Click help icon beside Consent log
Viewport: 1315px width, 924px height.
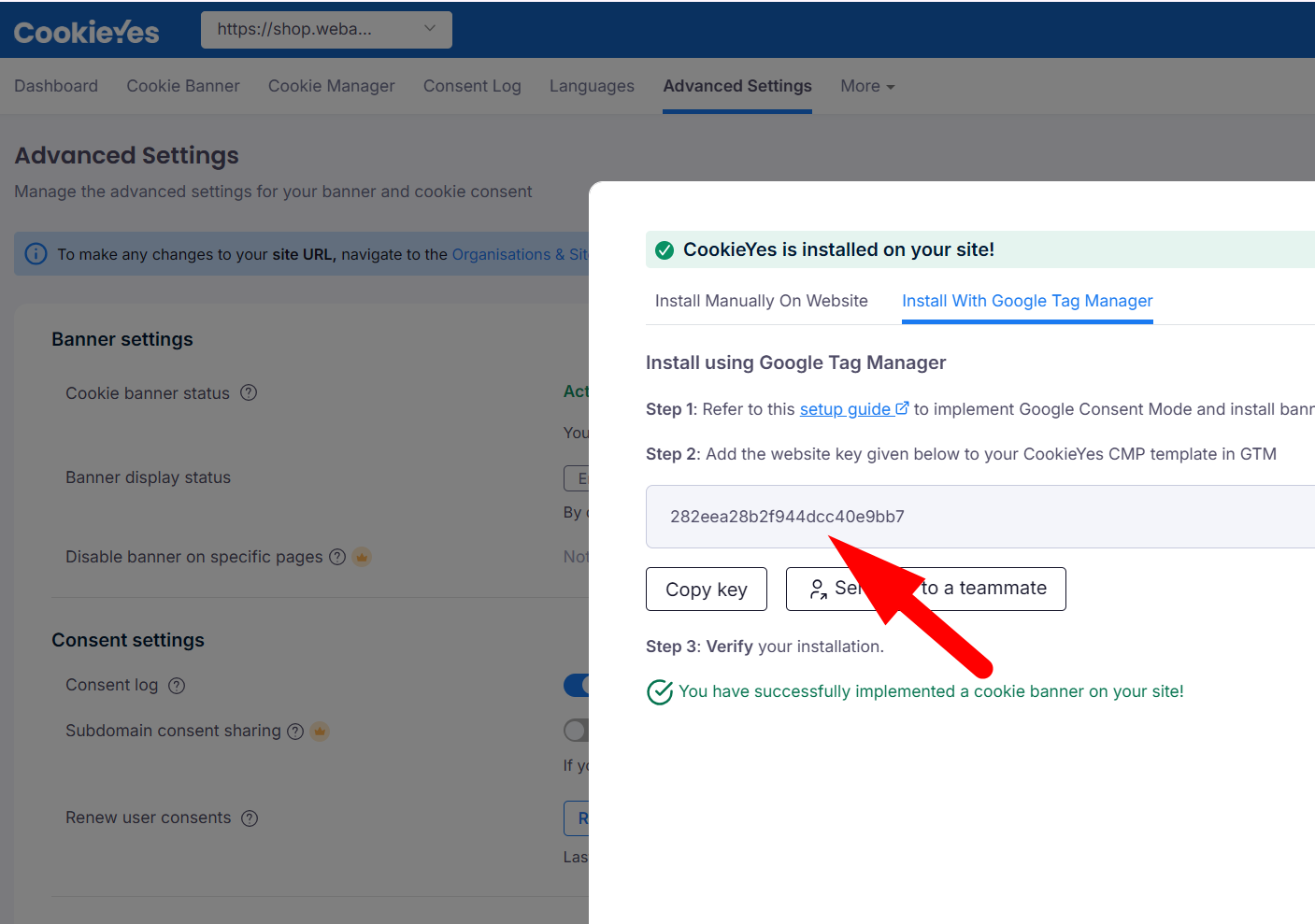click(177, 686)
